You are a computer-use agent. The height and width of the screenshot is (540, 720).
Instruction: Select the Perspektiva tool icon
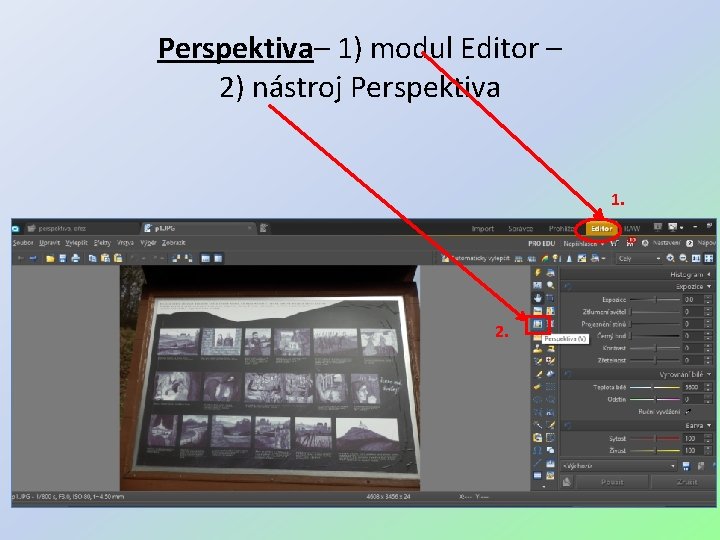click(x=537, y=324)
